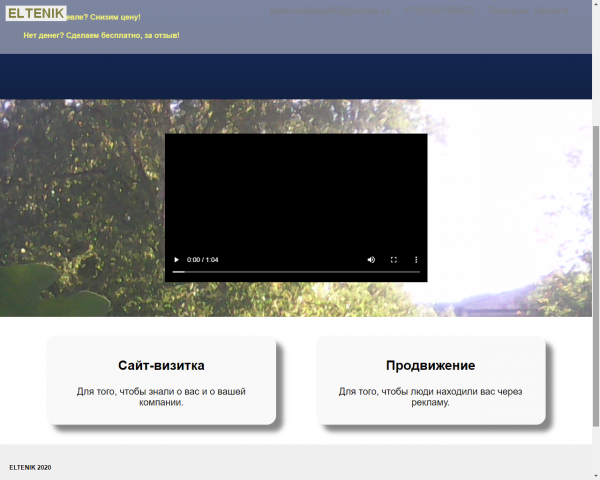
Task: Click the heading 'Продвижение'
Action: pyautogui.click(x=430, y=366)
